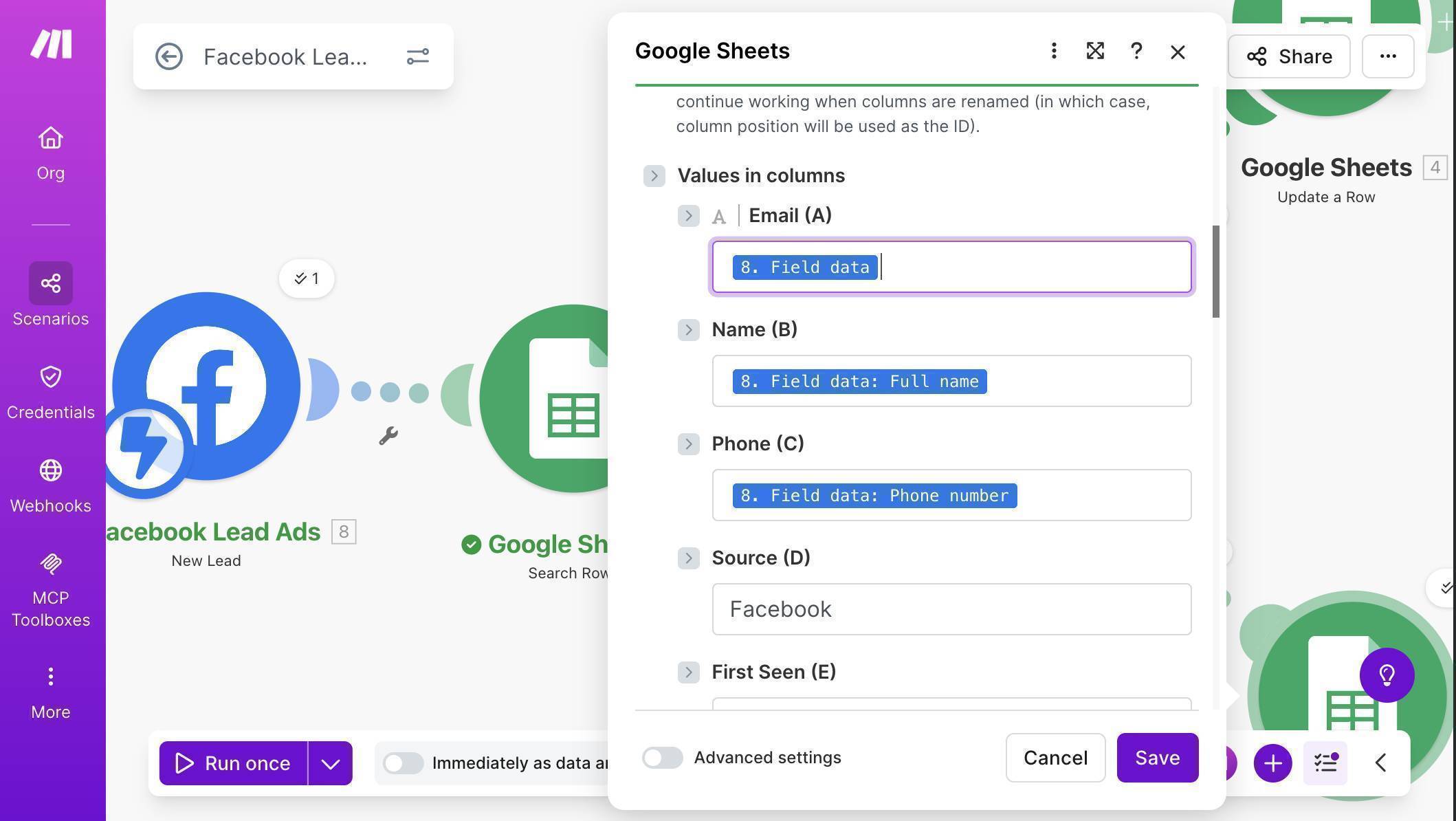
Task: Open the top-right ellipsis menu near Share
Action: (1387, 56)
